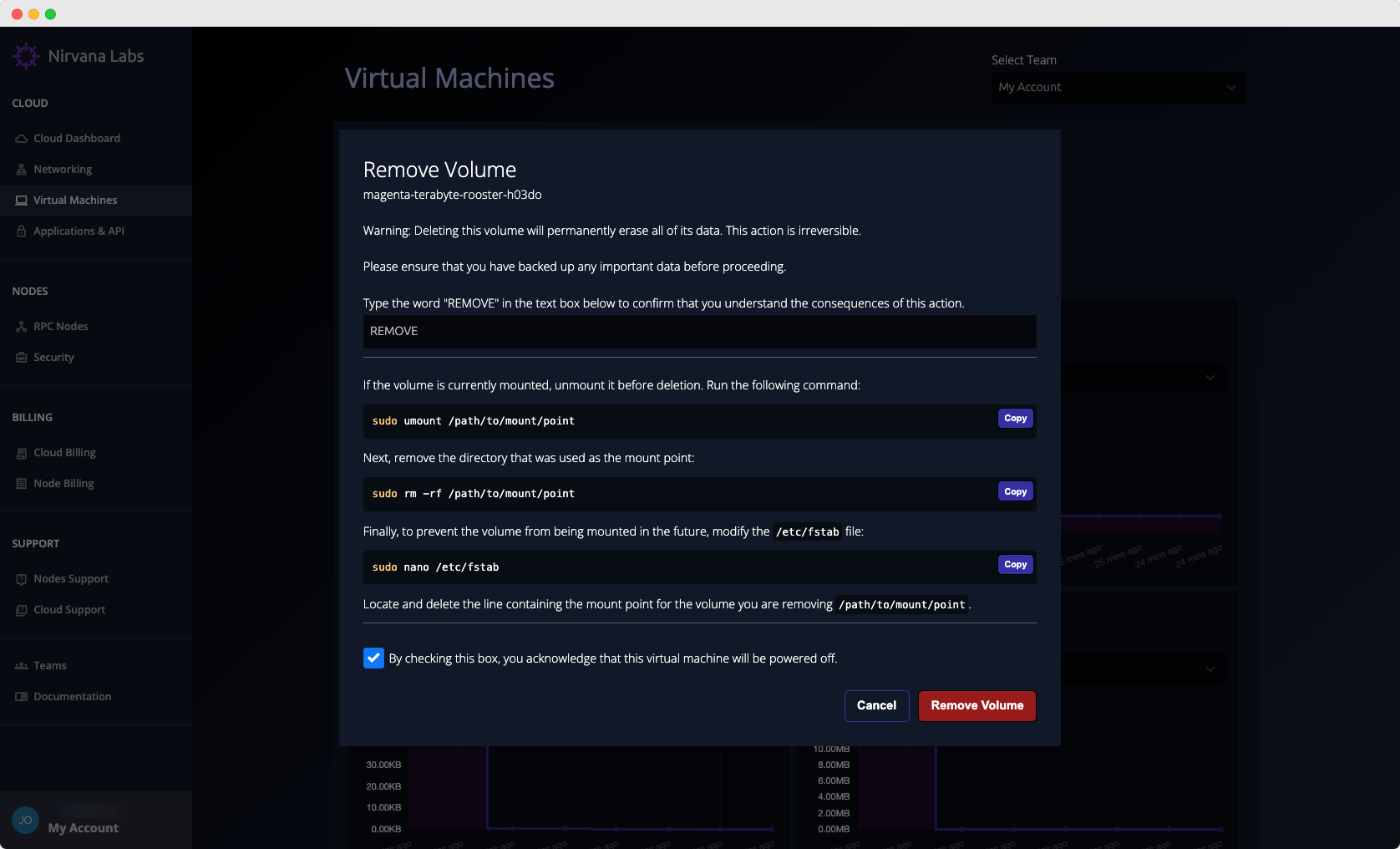Viewport: 1400px width, 849px height.
Task: Click the Cloud Billing receipt icon
Action: click(22, 453)
